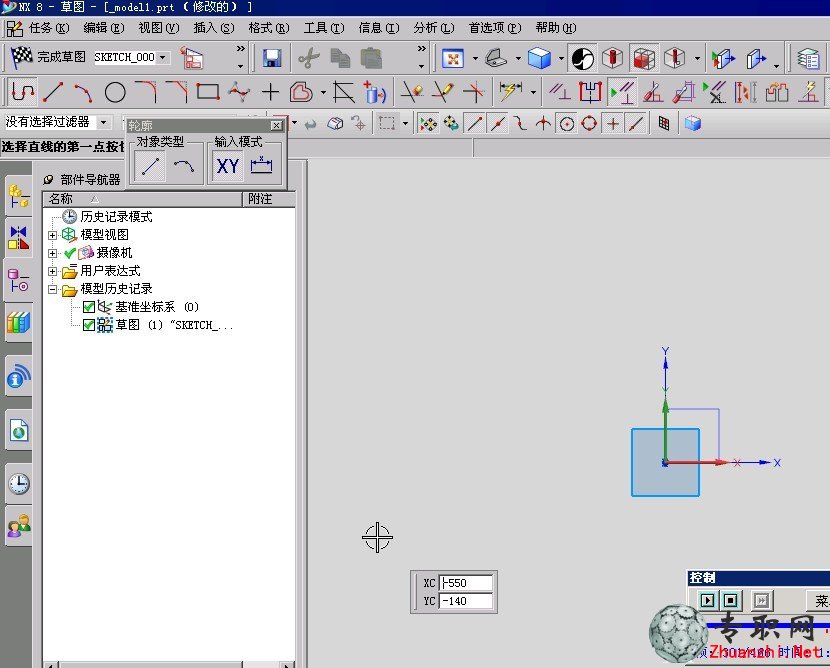Open the 视图(V) menu
This screenshot has width=830, height=668.
pos(159,28)
